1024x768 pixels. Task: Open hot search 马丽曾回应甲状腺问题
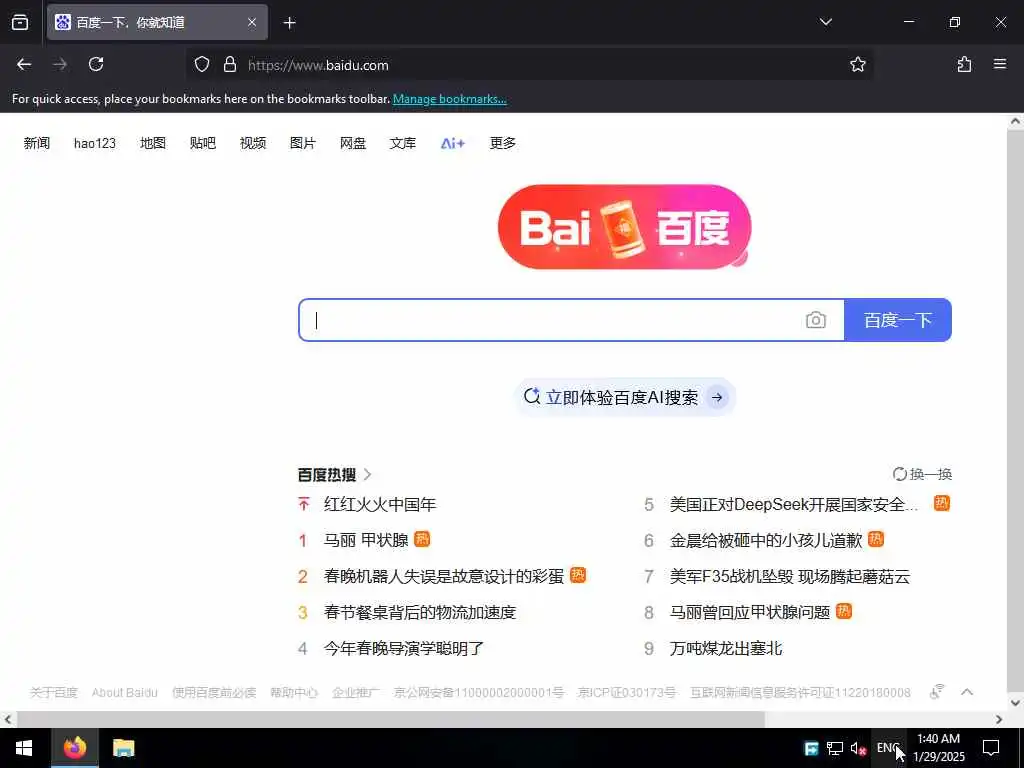[750, 612]
